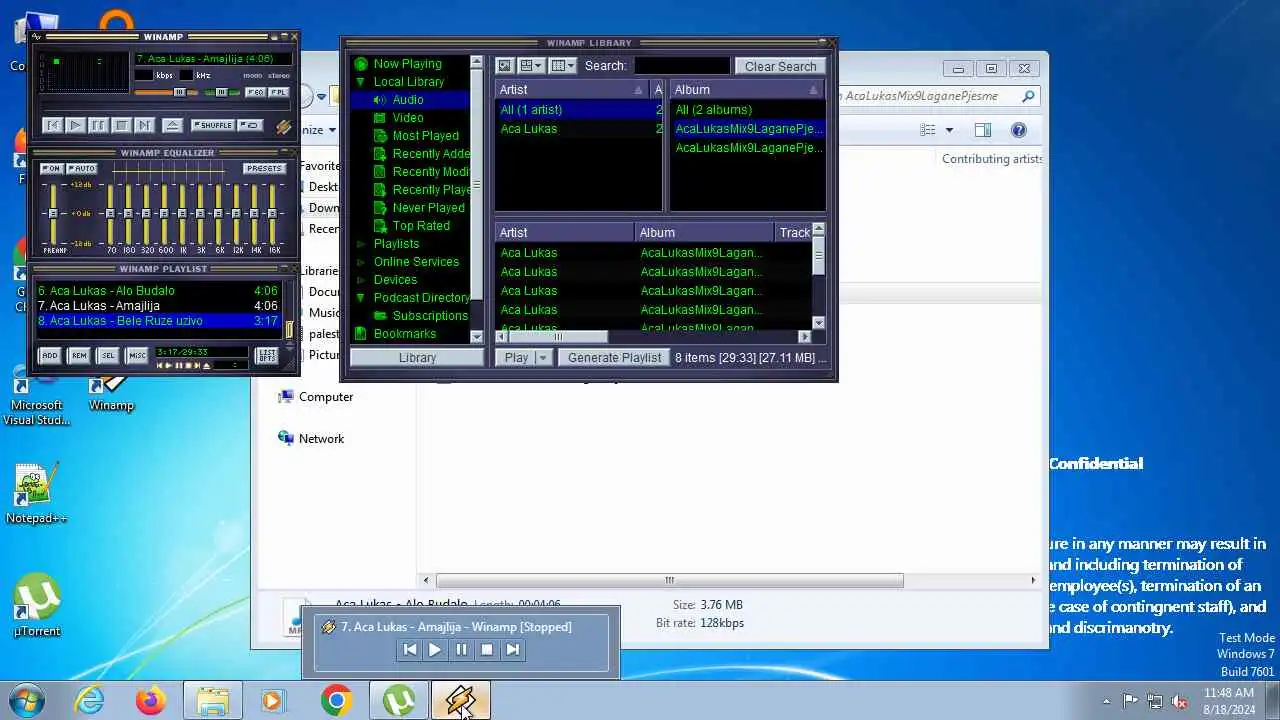Click the Library button at bottom left
The image size is (1280, 720).
point(417,358)
